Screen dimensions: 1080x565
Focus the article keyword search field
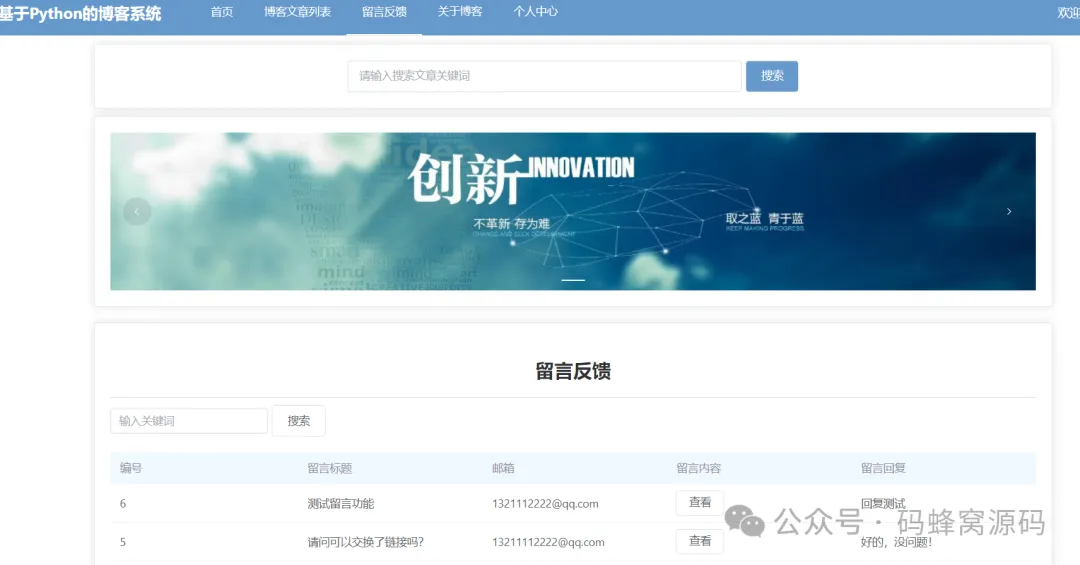(x=544, y=76)
